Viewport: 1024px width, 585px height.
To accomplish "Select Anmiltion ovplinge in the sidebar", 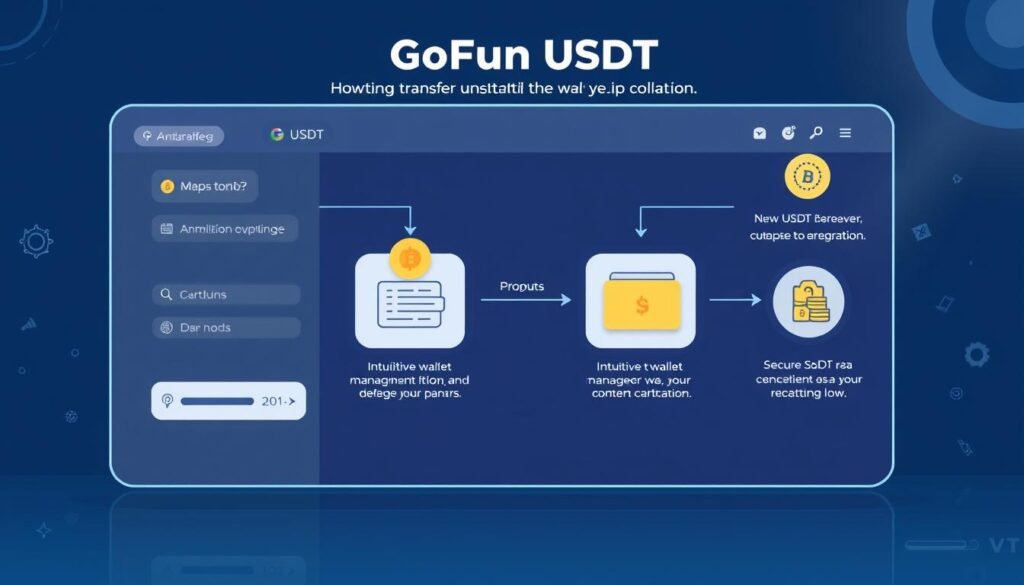I will click(x=224, y=229).
